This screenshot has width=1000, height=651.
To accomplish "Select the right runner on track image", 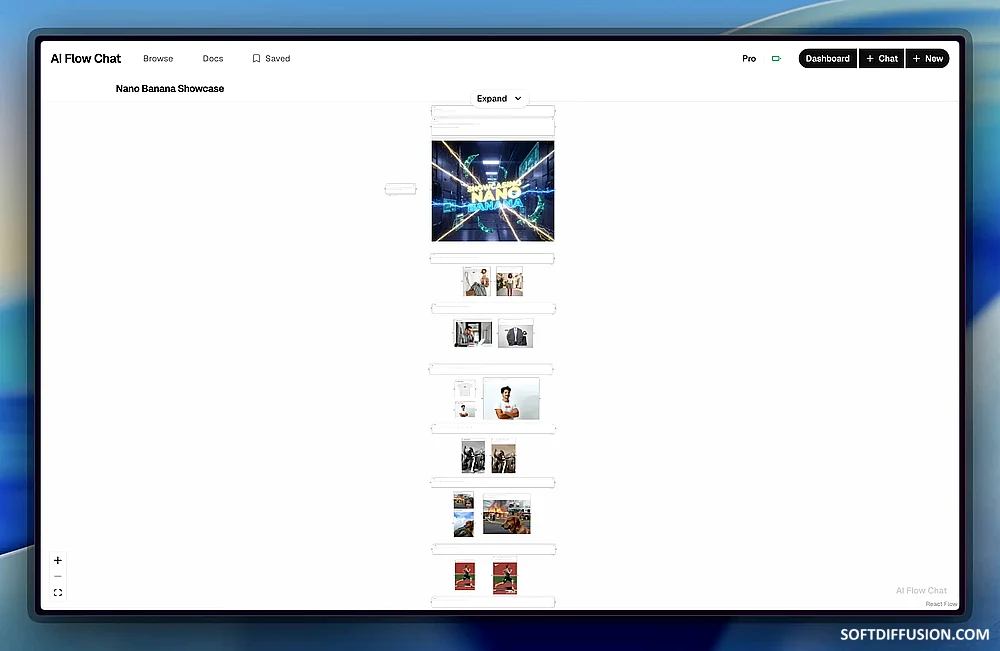I will [x=505, y=576].
